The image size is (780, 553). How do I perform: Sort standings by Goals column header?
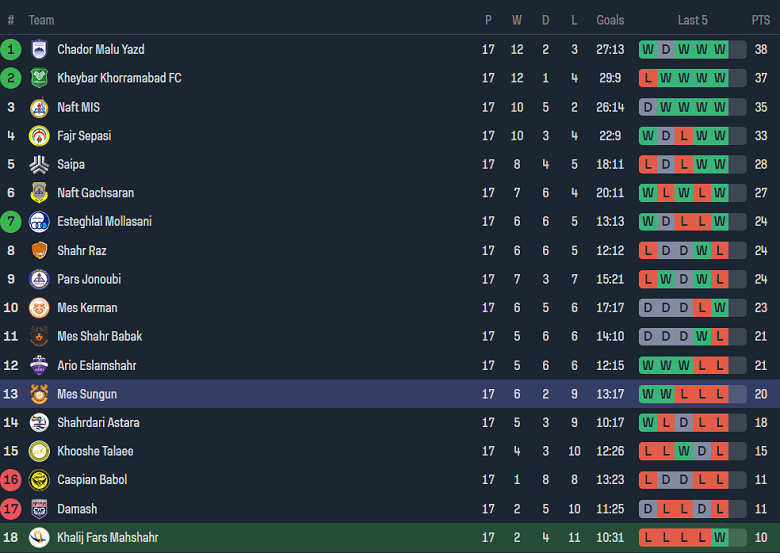[x=610, y=20]
